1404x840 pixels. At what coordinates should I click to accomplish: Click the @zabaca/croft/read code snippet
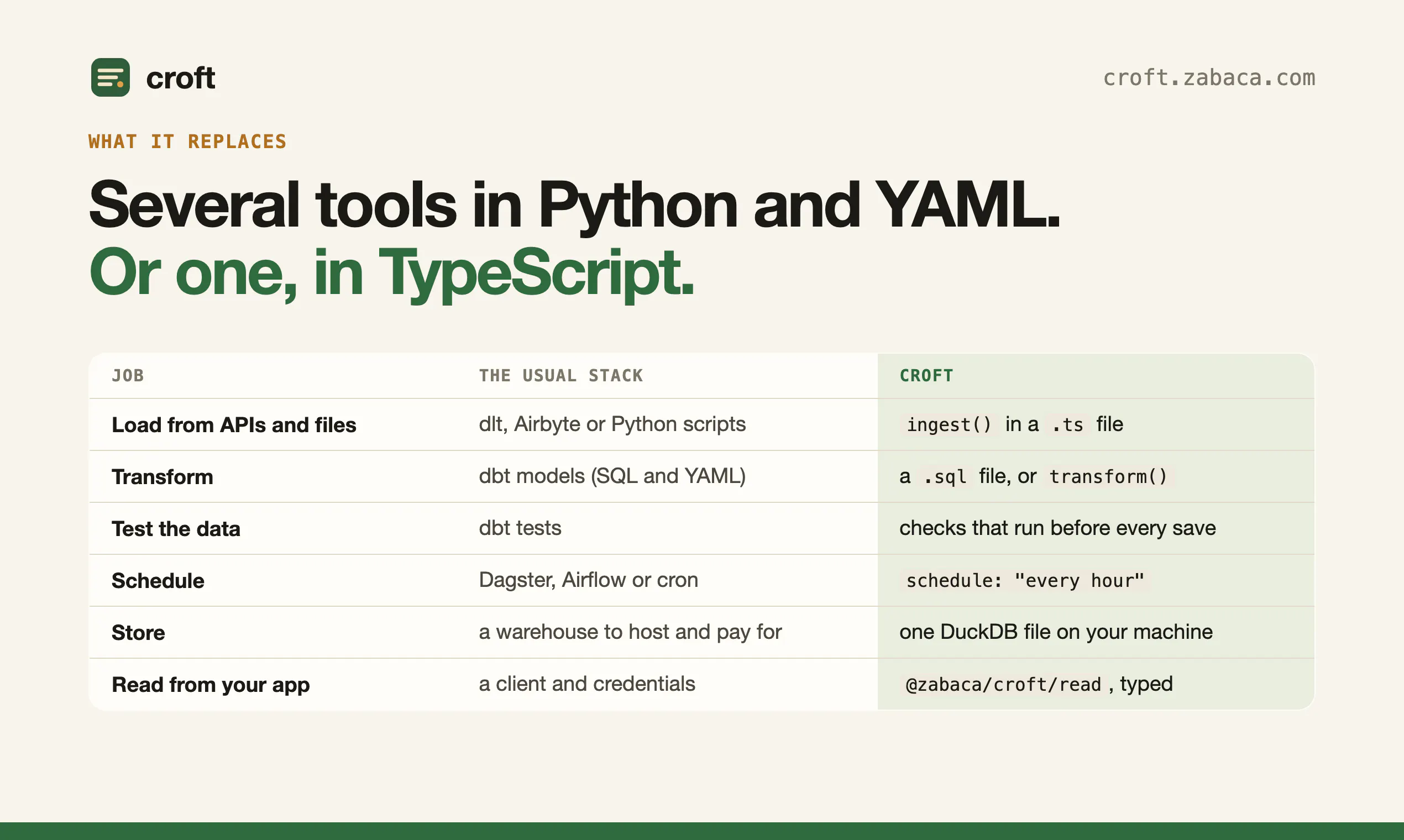coord(1003,685)
